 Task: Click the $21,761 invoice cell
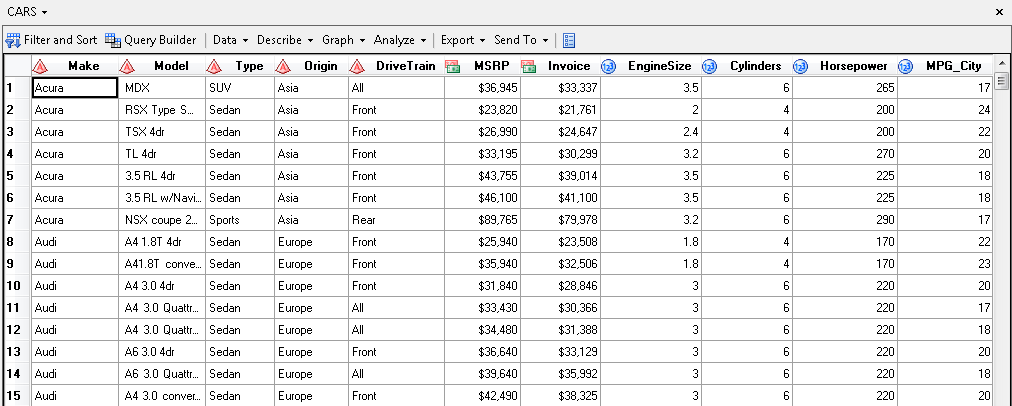[x=560, y=110]
